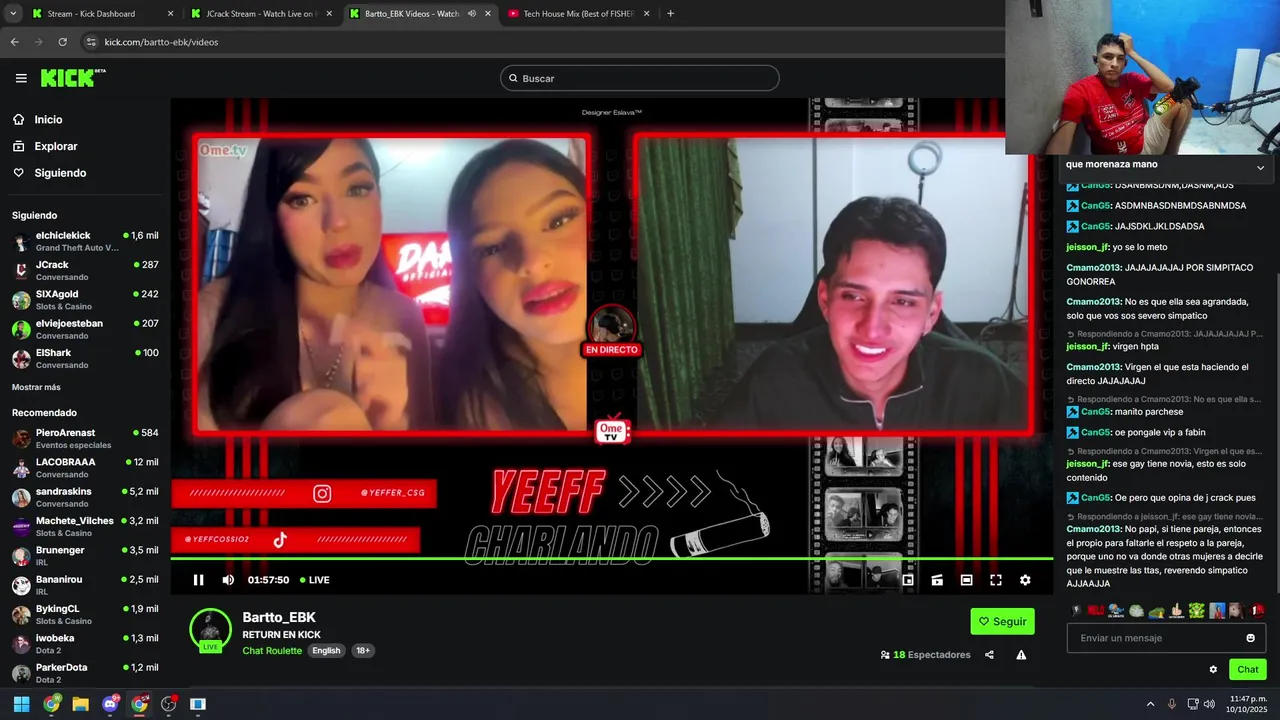1280x720 pixels.
Task: Open Bananirou recommended channel
Action: (x=85, y=585)
